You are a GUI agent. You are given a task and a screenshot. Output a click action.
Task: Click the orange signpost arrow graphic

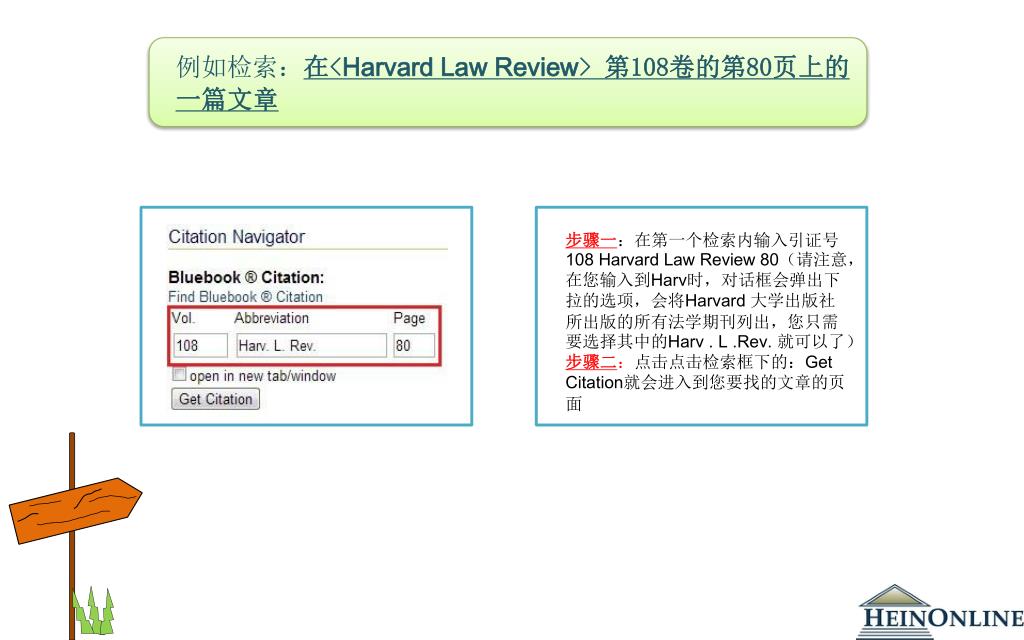[75, 510]
